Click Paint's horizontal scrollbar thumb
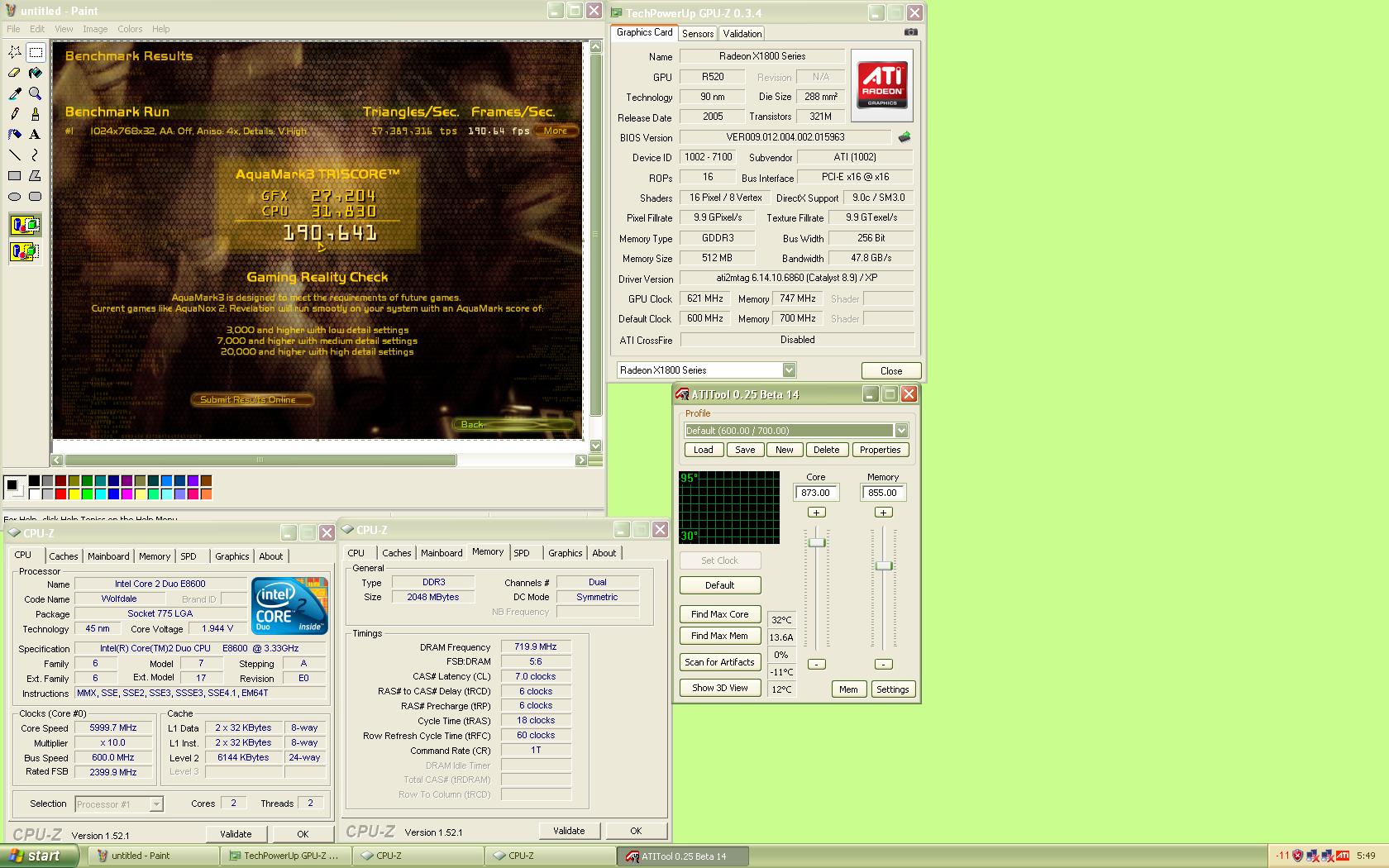This screenshot has width=1389, height=868. 260,460
